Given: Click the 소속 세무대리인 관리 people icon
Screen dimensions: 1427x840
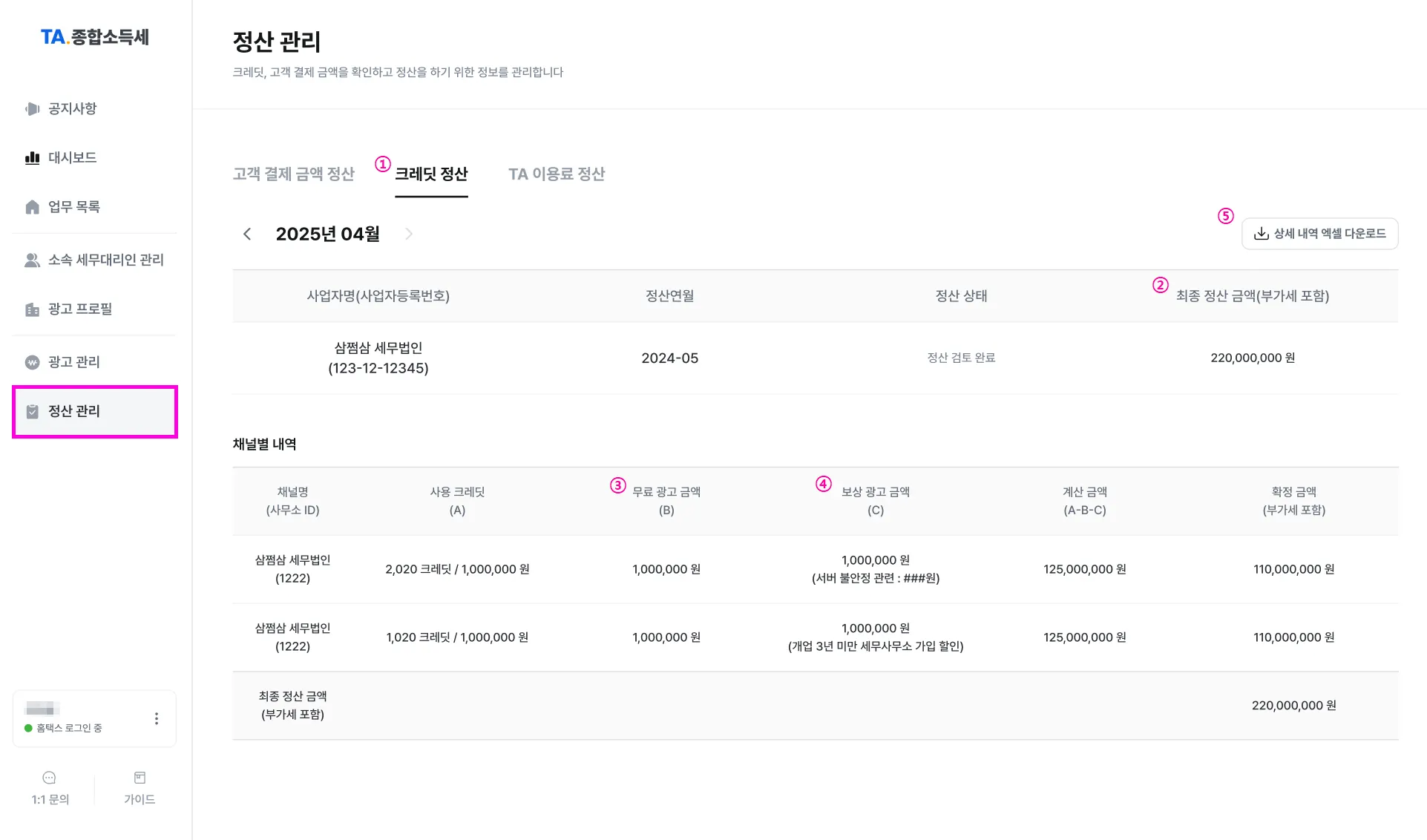Looking at the screenshot, I should click(32, 260).
